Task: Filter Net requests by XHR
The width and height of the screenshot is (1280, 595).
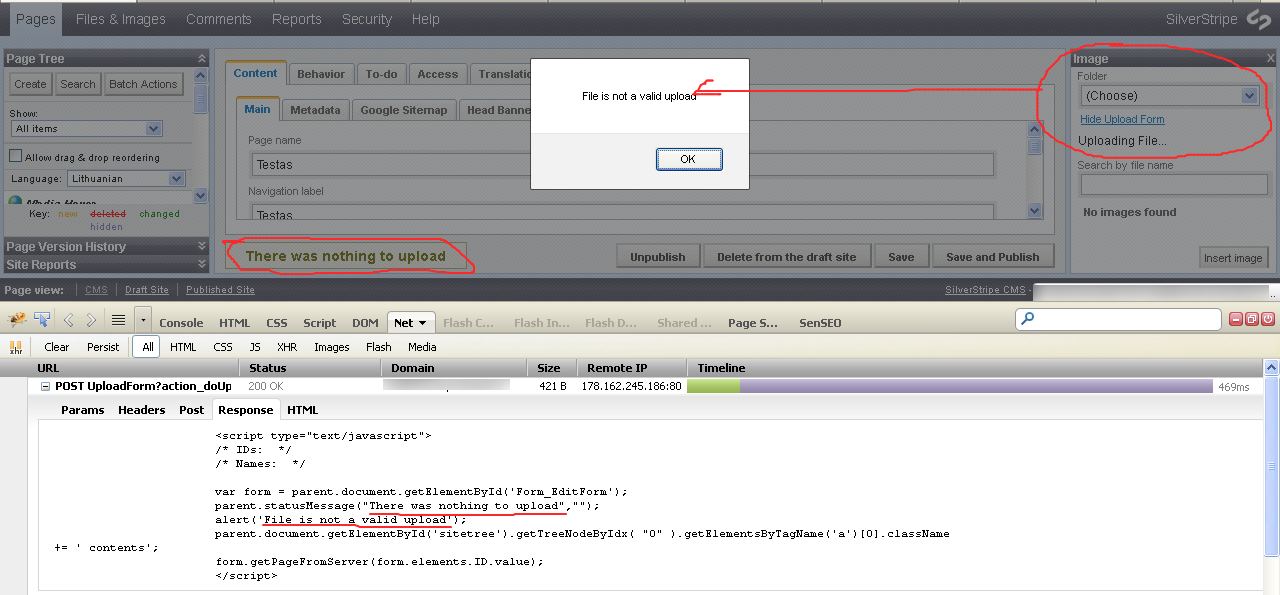Action: coord(287,347)
